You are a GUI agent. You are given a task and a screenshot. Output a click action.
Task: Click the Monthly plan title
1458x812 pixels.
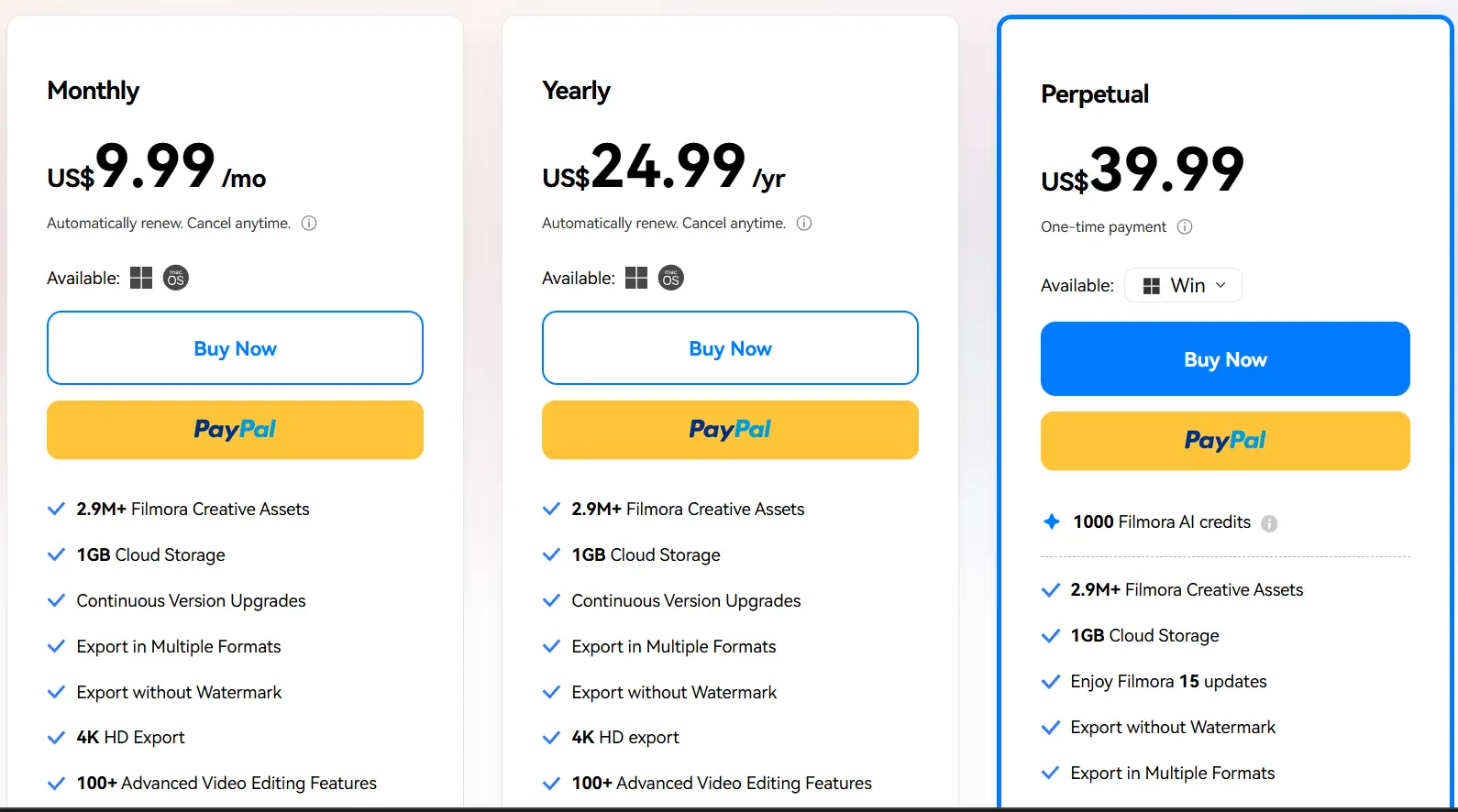pos(94,91)
